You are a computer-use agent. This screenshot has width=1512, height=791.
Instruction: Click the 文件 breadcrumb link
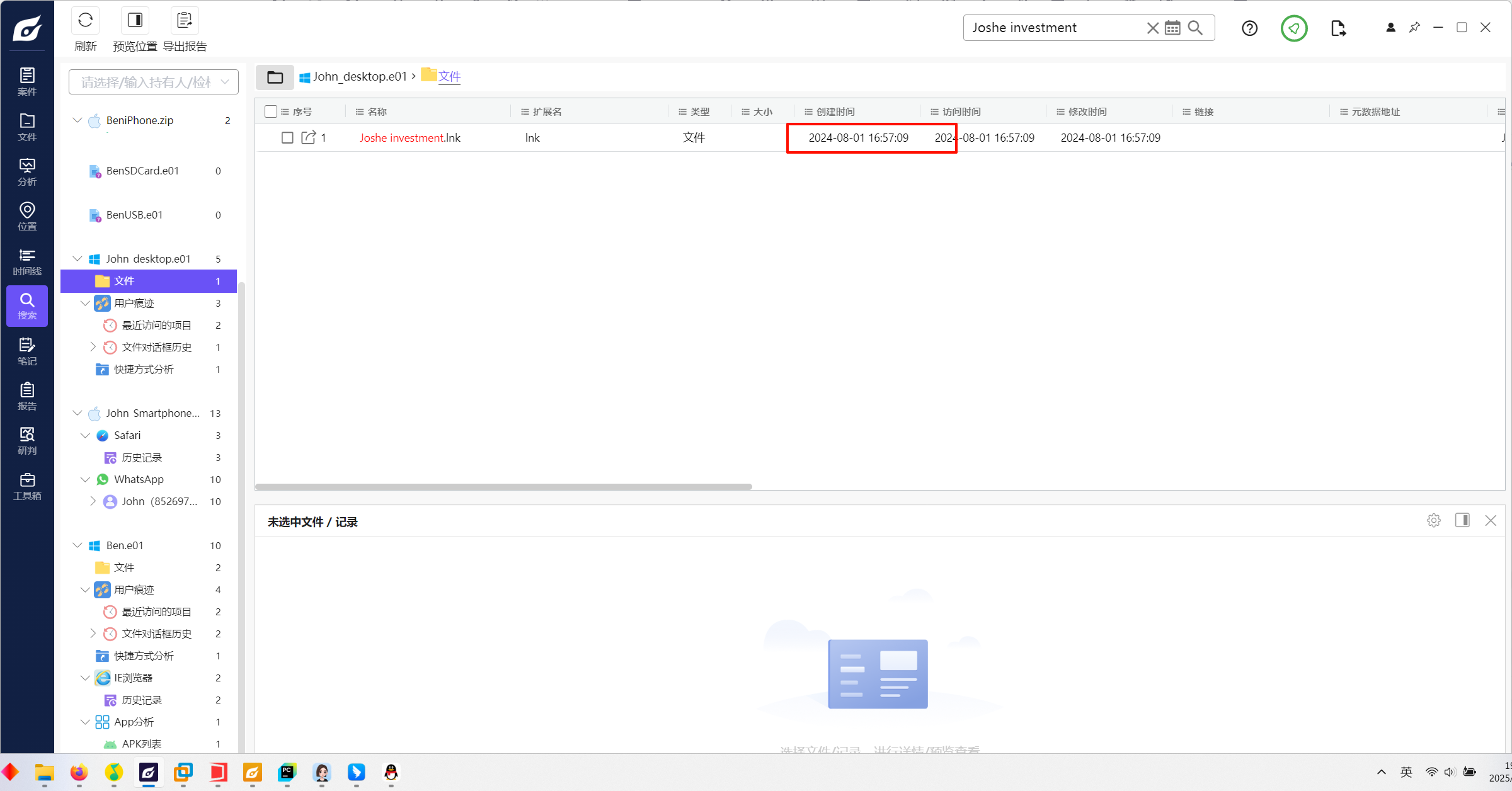(449, 77)
